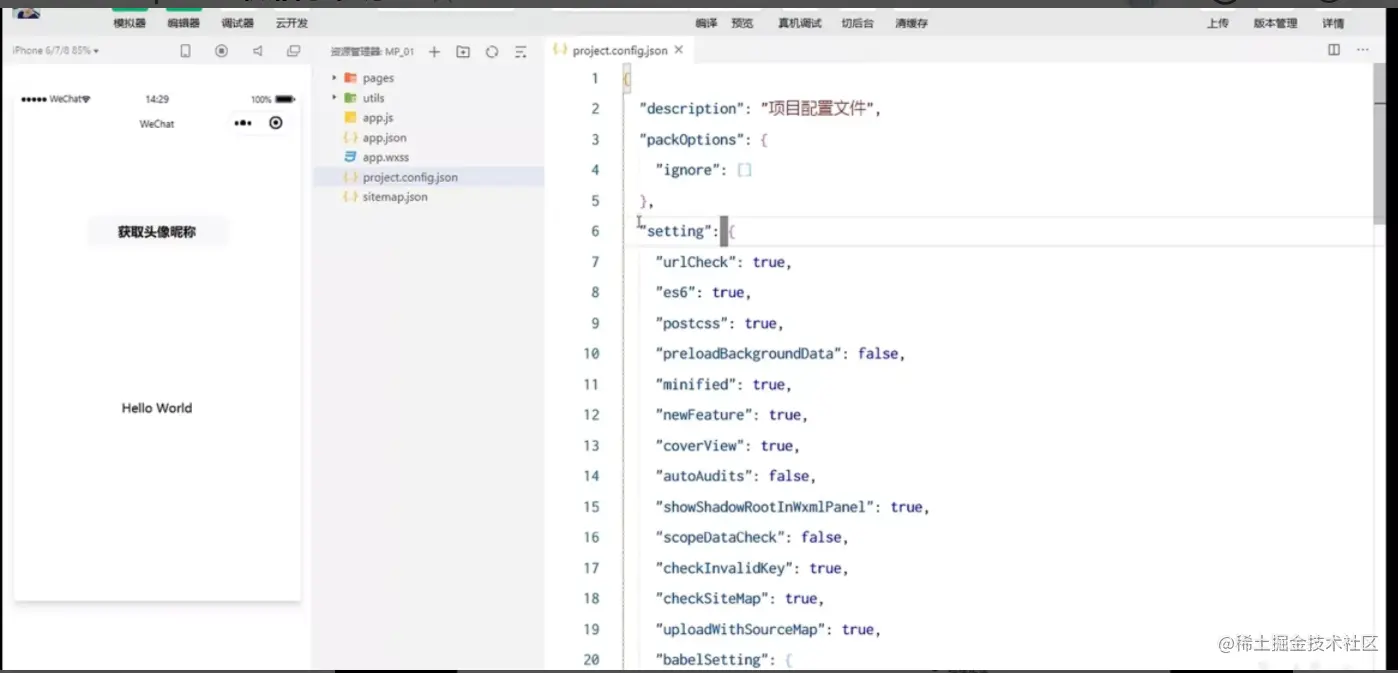Open cloud development (云开发)
Viewport: 1398px width, 673px height.
pyautogui.click(x=292, y=23)
